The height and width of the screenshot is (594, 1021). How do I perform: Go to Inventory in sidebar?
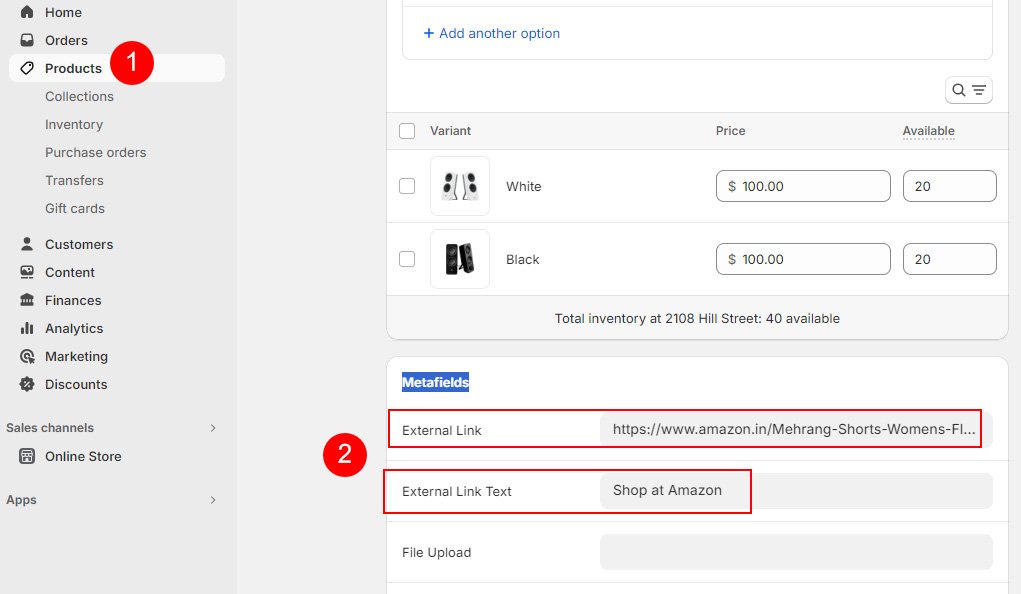(74, 124)
